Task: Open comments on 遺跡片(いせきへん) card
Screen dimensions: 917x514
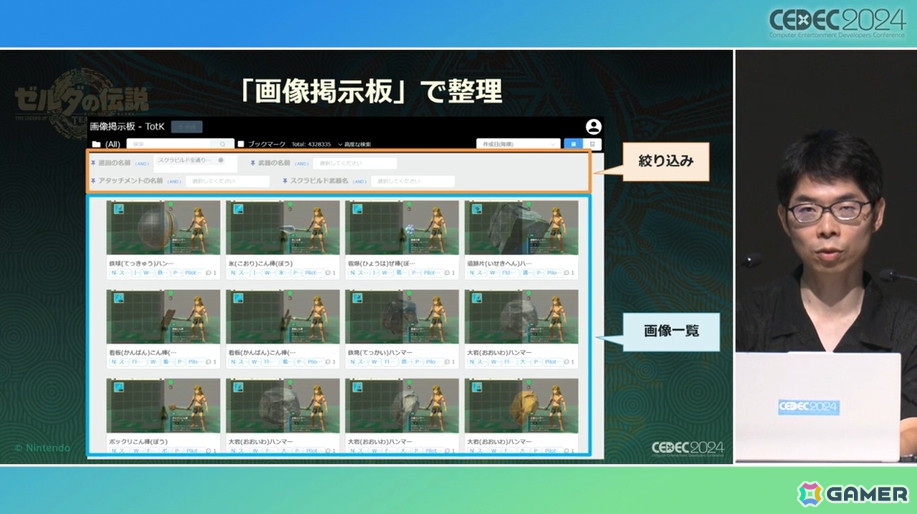Action: point(569,273)
